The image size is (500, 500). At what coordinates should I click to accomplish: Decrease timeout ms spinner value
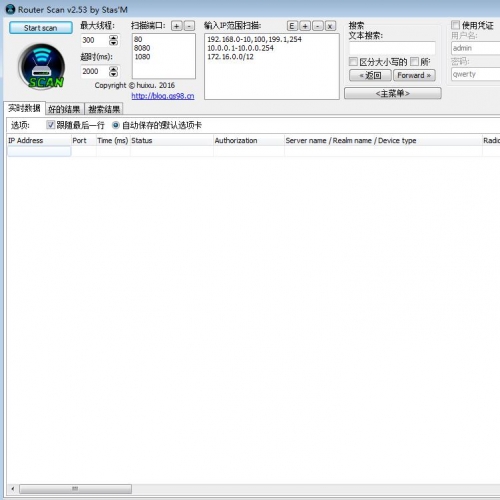pos(113,74)
